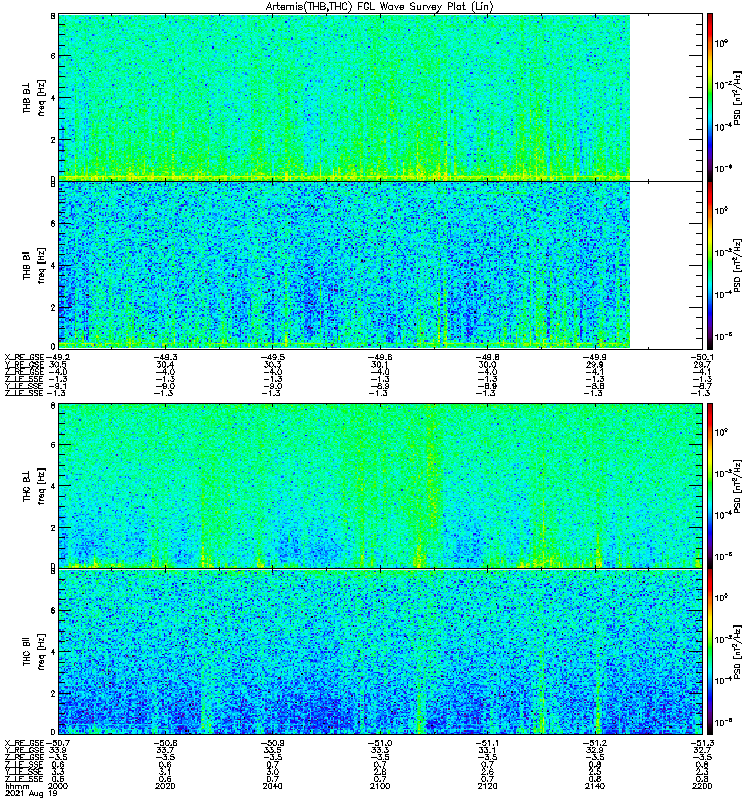
Task: Click the 'THC B∥ freq [Hz]' axis label
Action: click(x=33, y=652)
